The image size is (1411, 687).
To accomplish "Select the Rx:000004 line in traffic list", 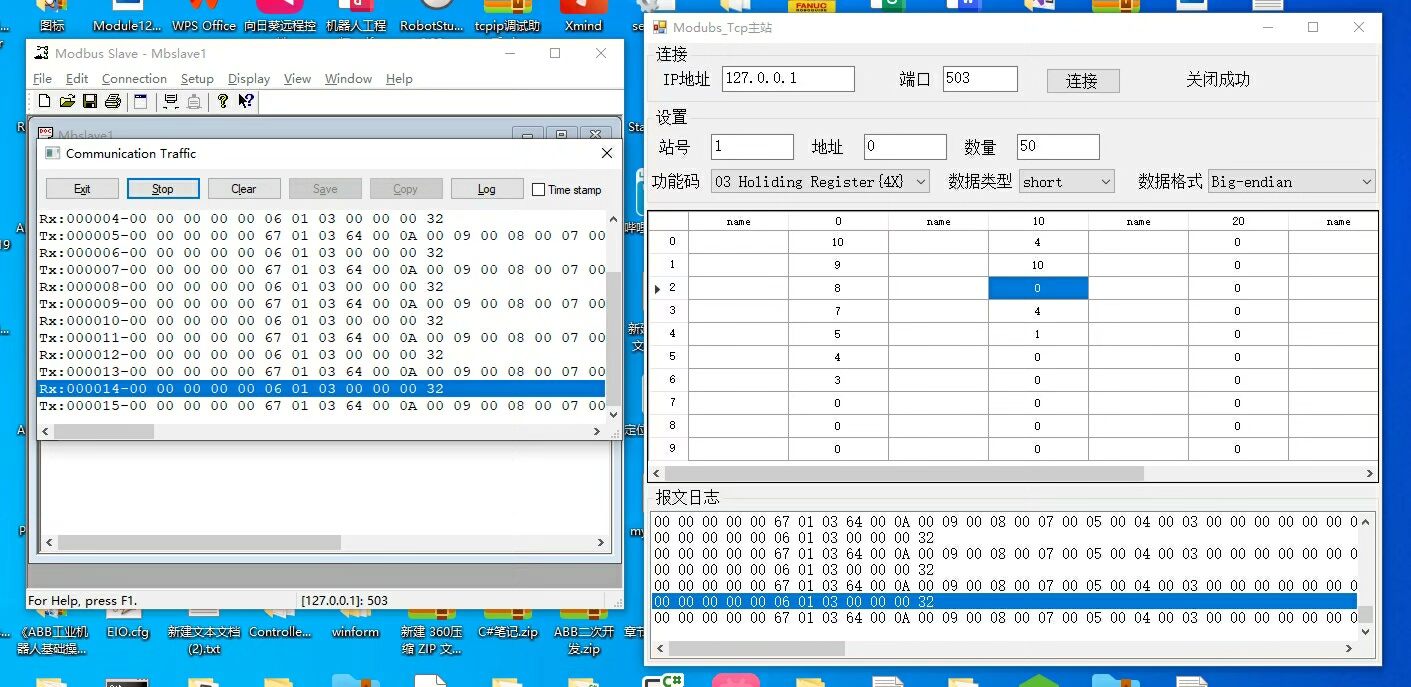I will (321, 218).
